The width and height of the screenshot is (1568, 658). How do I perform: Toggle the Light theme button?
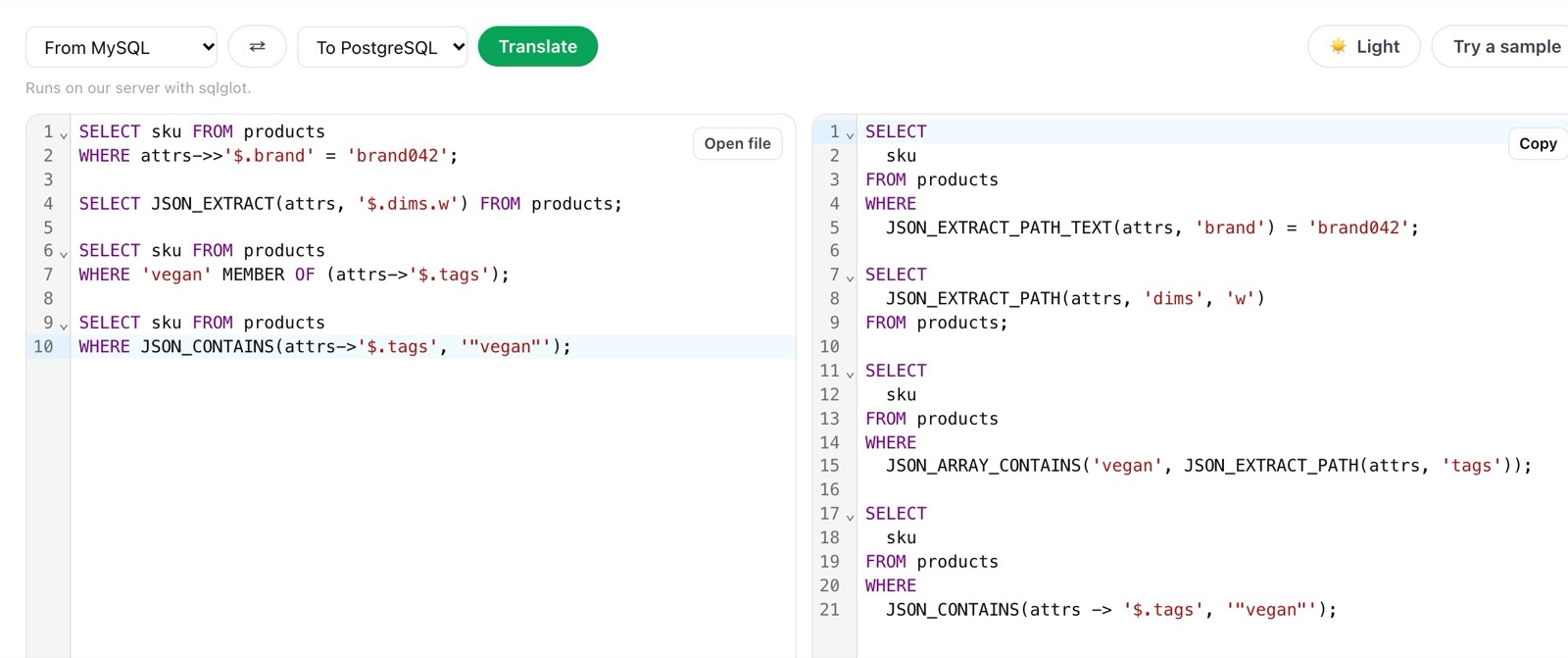click(x=1363, y=46)
